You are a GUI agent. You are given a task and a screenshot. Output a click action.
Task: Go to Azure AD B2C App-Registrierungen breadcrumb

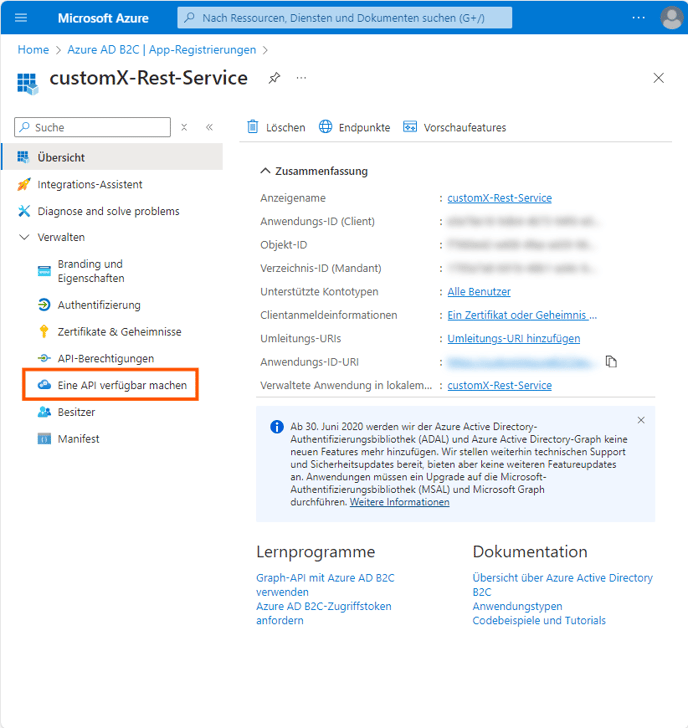click(x=162, y=50)
